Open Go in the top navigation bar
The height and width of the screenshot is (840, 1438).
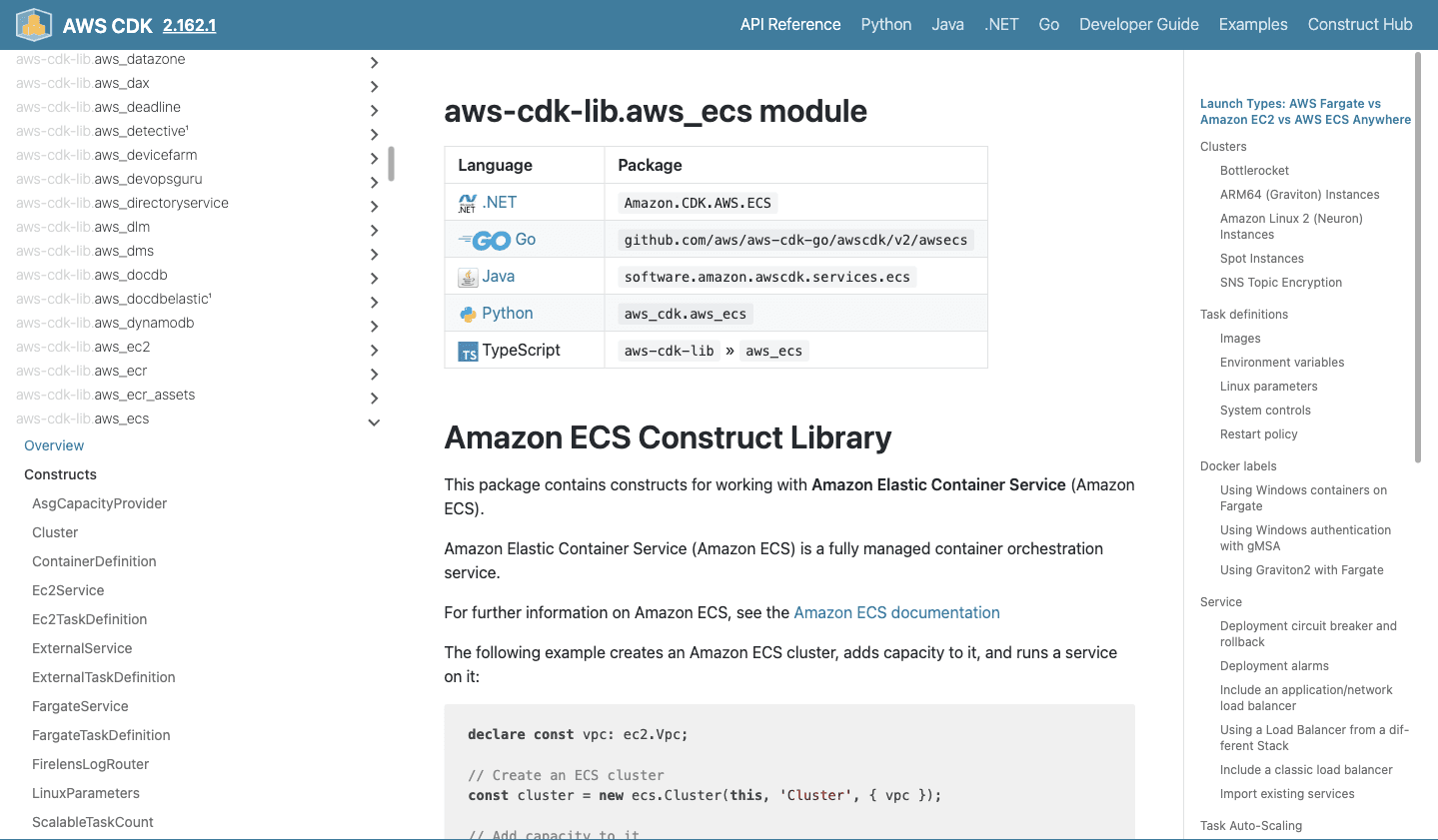(1049, 25)
